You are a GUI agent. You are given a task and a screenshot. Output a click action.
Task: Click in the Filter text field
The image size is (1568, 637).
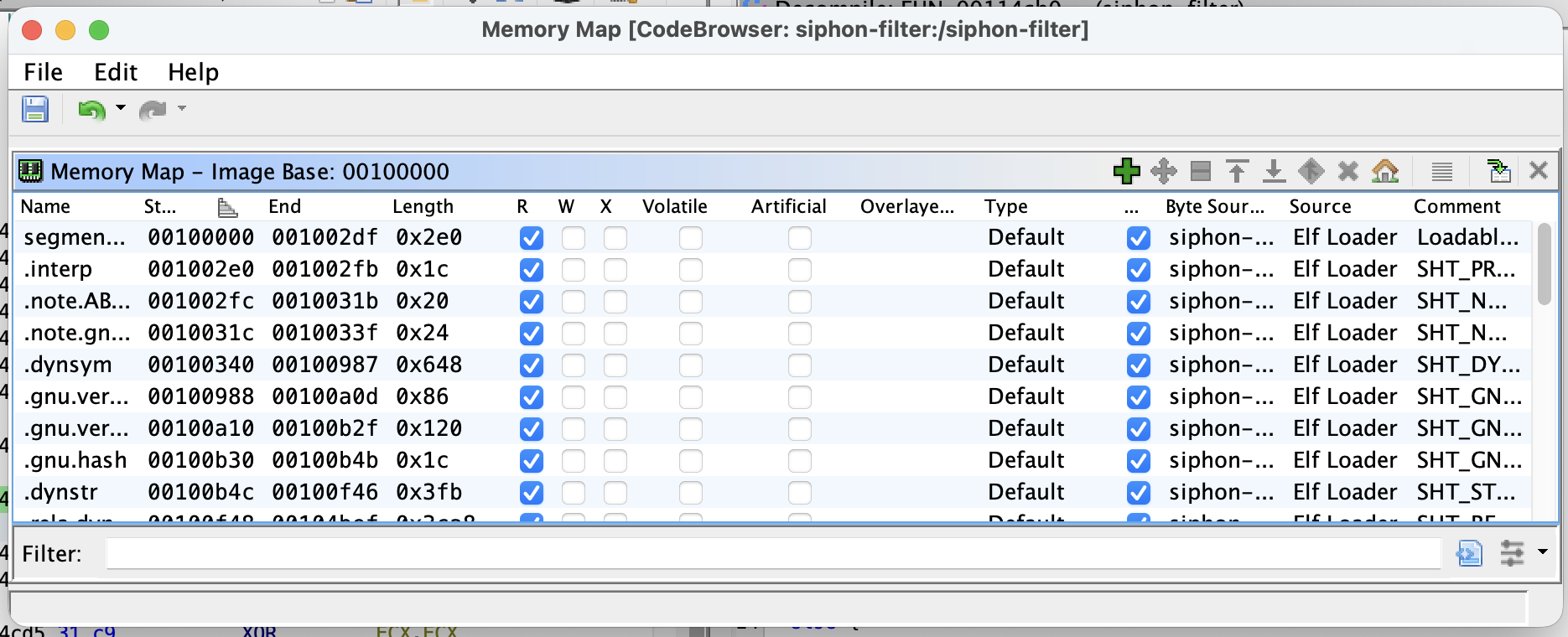(x=773, y=553)
